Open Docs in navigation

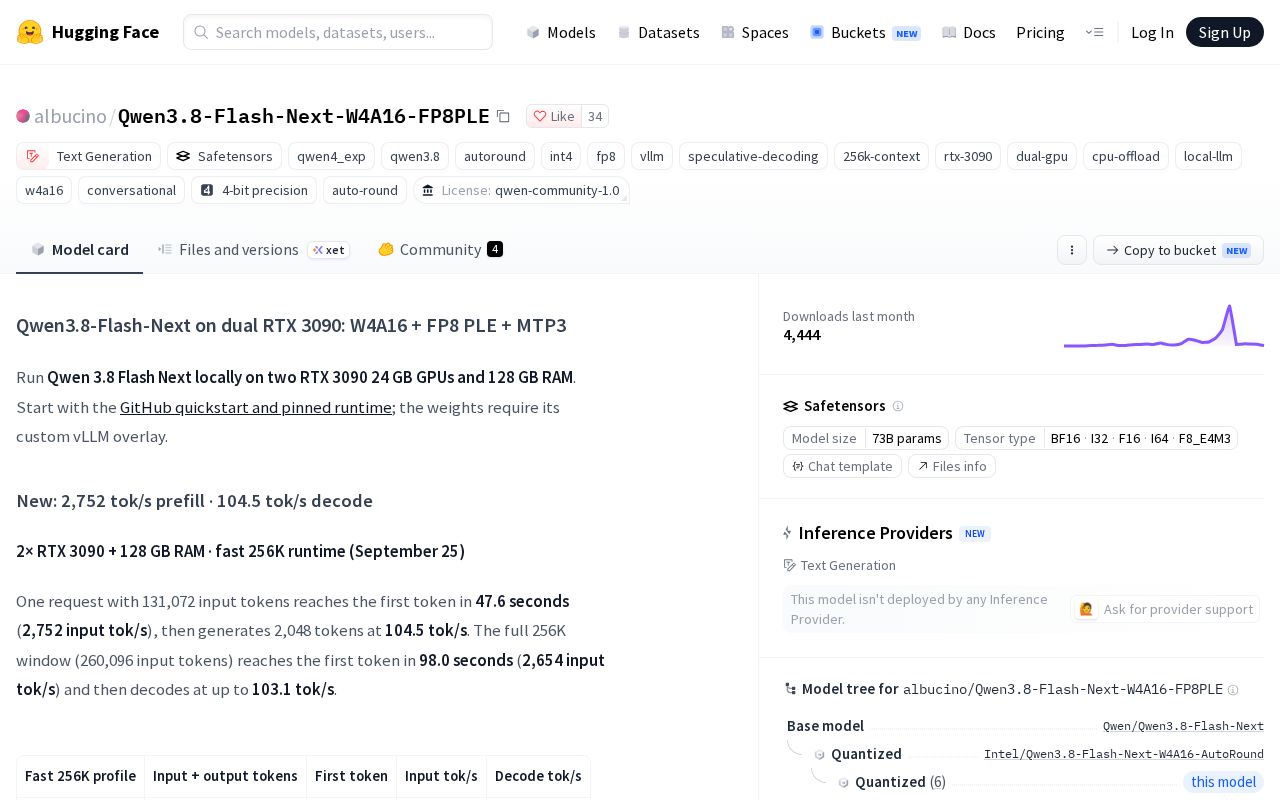pos(969,32)
